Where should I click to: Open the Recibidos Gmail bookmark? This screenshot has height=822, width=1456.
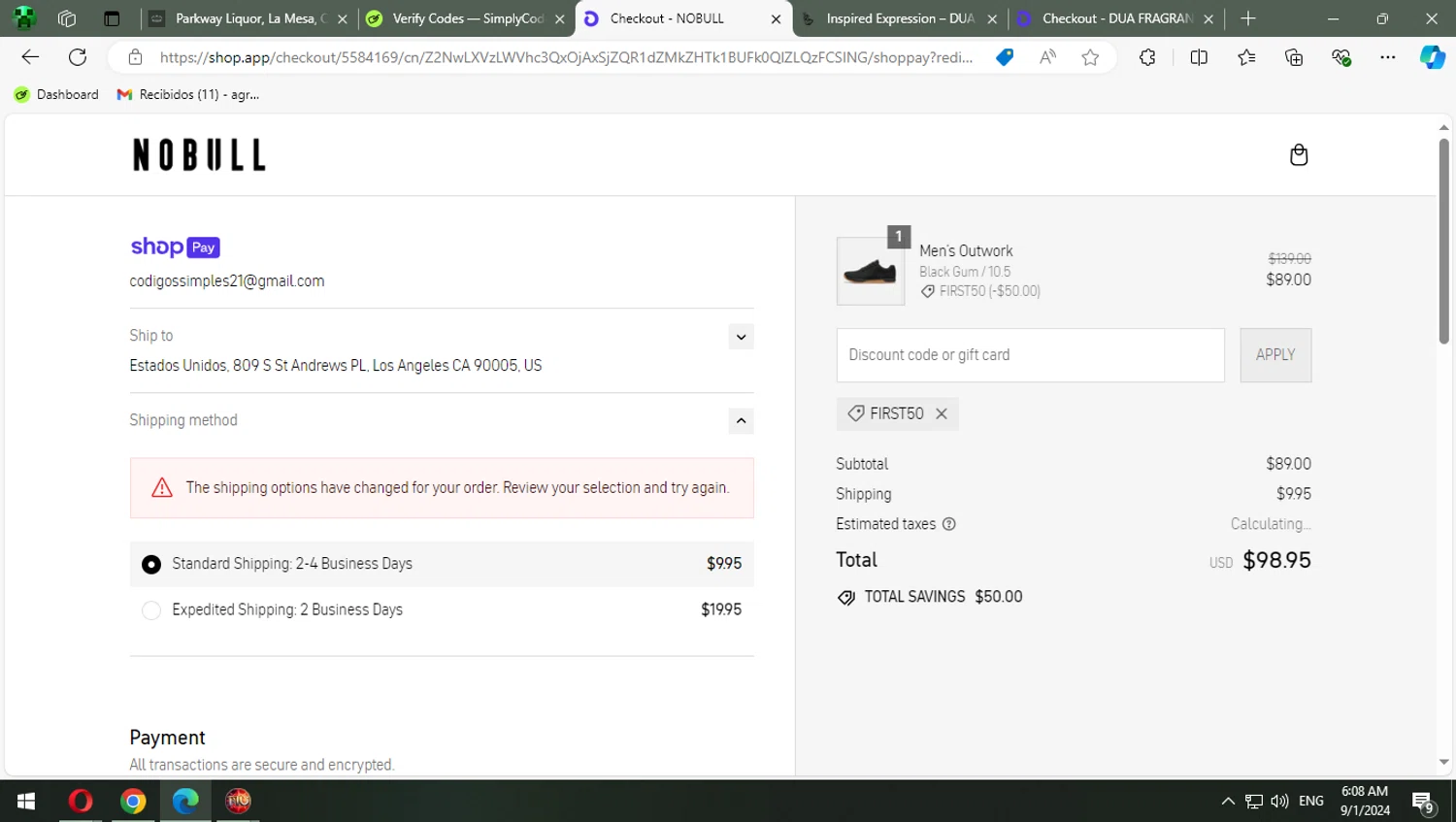pos(188,94)
